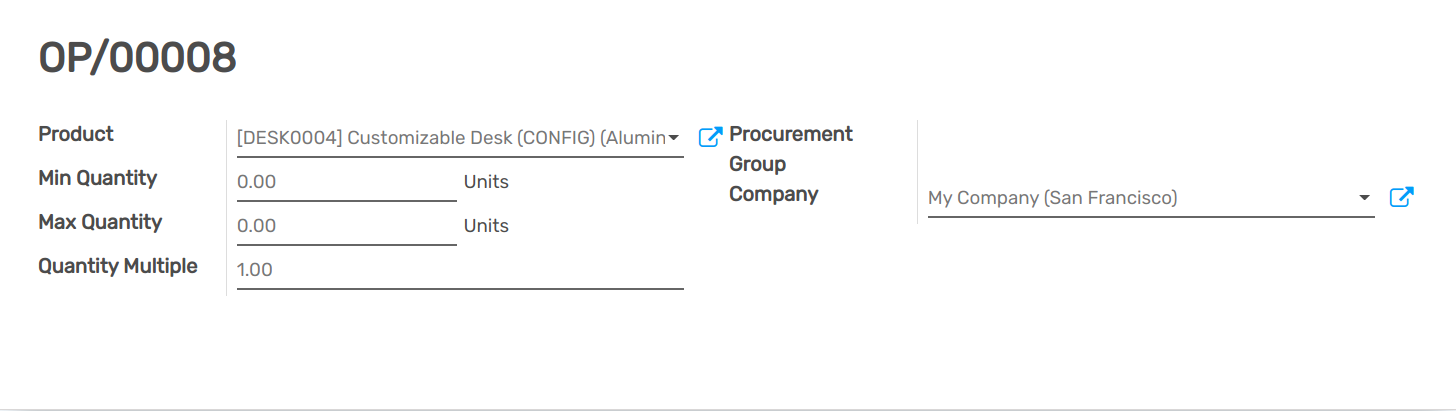Open the Product external link icon

tap(710, 137)
